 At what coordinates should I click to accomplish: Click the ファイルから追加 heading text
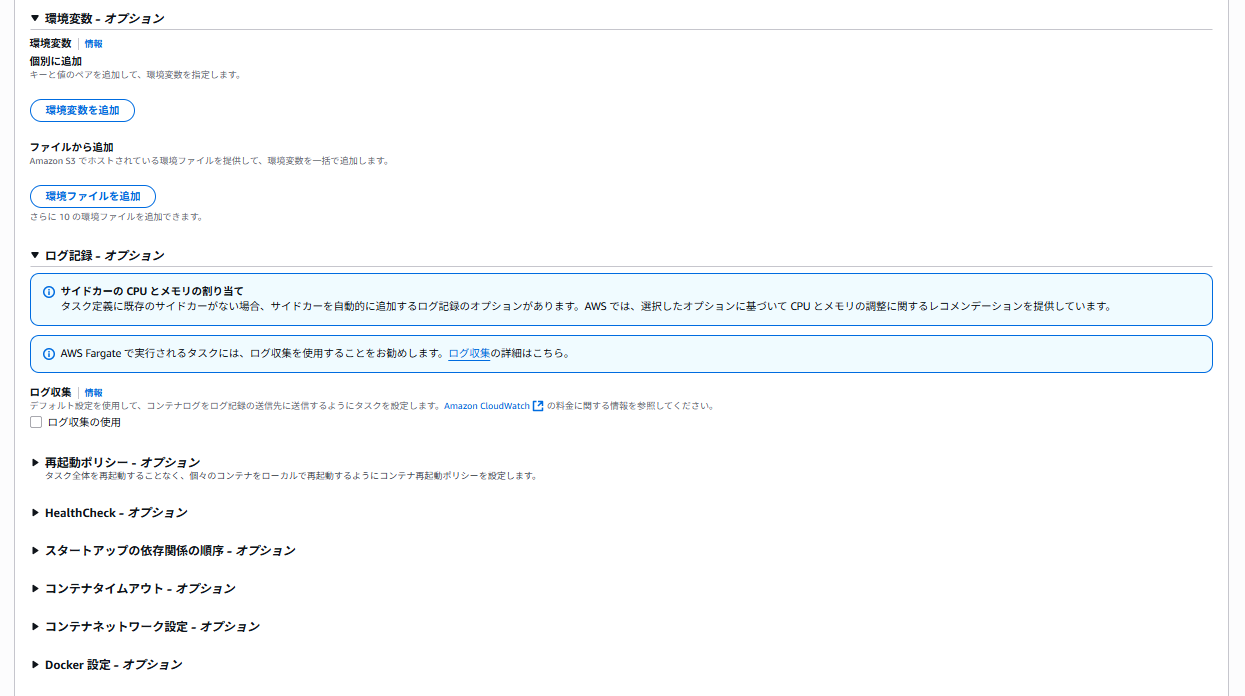72,147
